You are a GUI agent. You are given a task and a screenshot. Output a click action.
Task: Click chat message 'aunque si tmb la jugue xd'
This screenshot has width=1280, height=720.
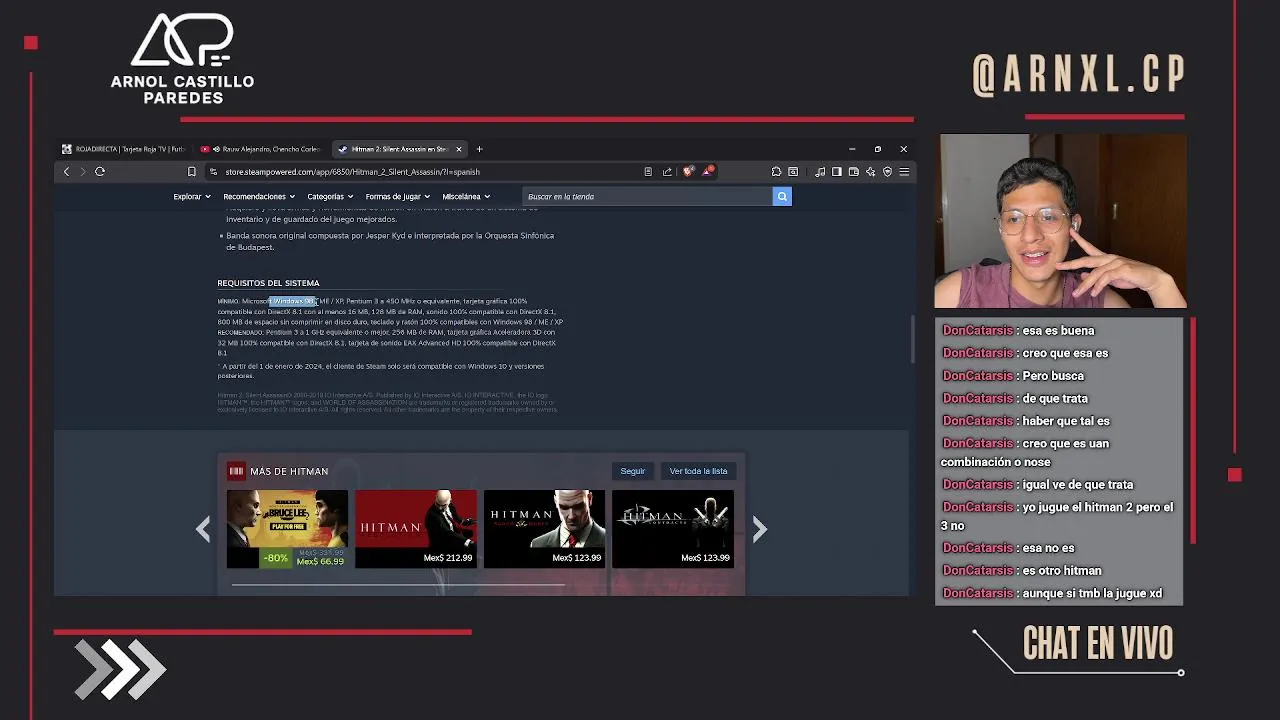click(1092, 594)
